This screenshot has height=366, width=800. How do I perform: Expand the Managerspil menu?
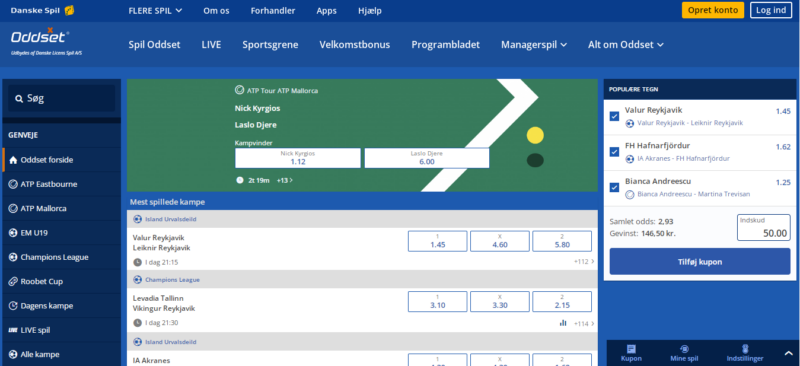(534, 45)
